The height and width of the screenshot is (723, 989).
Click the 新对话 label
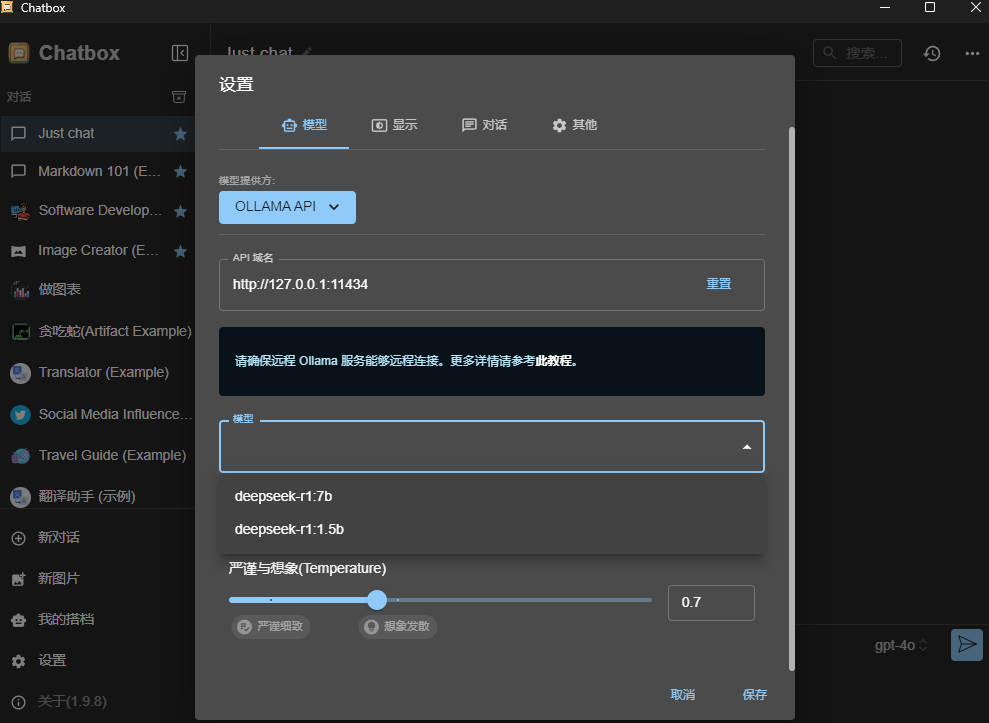click(x=59, y=538)
